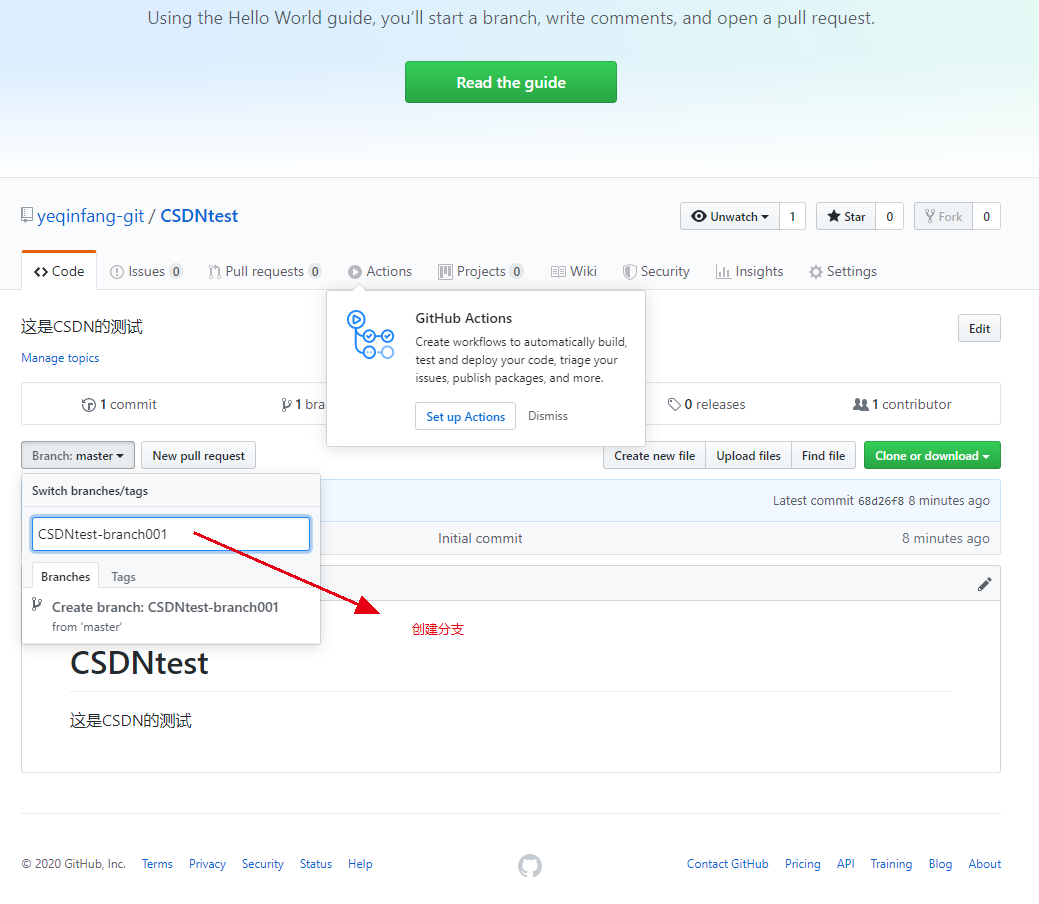Open the Blog footer link
This screenshot has width=1039, height=904.
coord(940,864)
